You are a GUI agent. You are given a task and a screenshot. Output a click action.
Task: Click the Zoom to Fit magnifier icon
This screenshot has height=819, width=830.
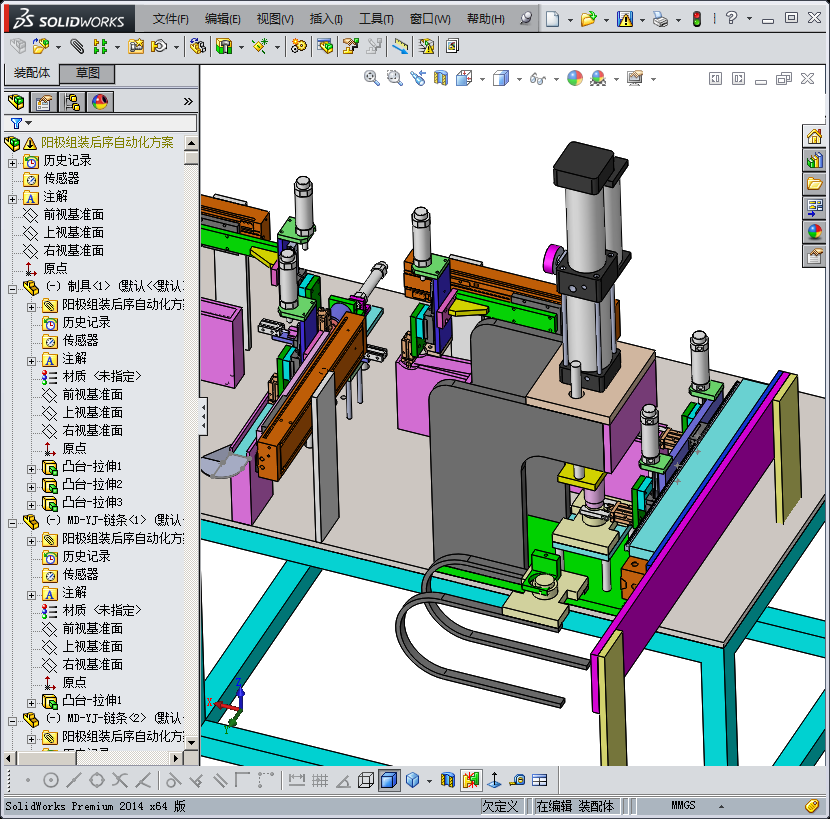371,78
